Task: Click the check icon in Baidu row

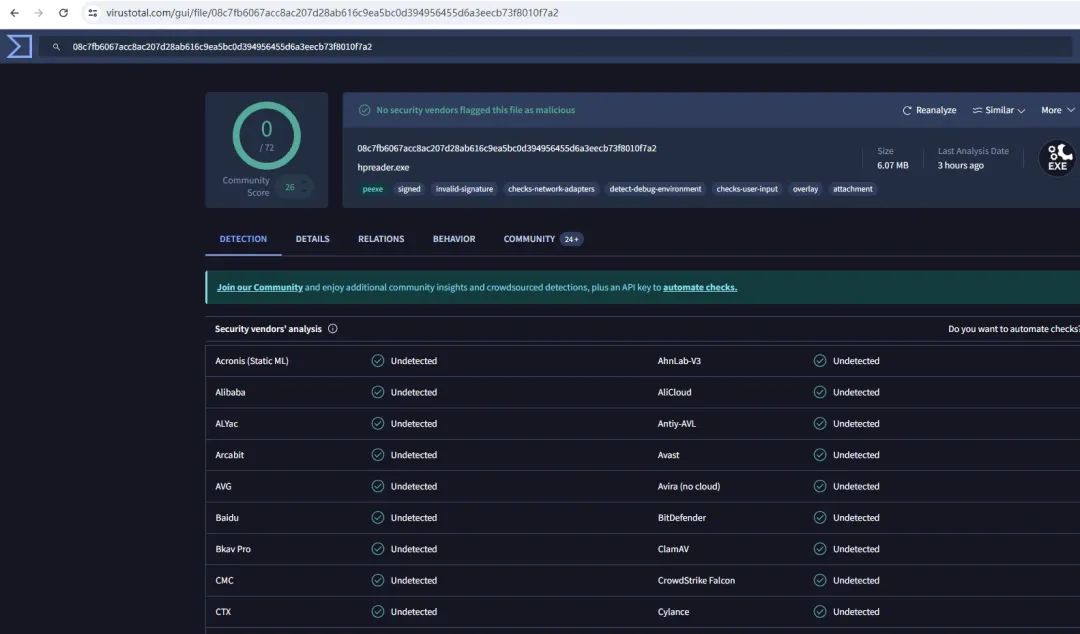Action: 377,518
